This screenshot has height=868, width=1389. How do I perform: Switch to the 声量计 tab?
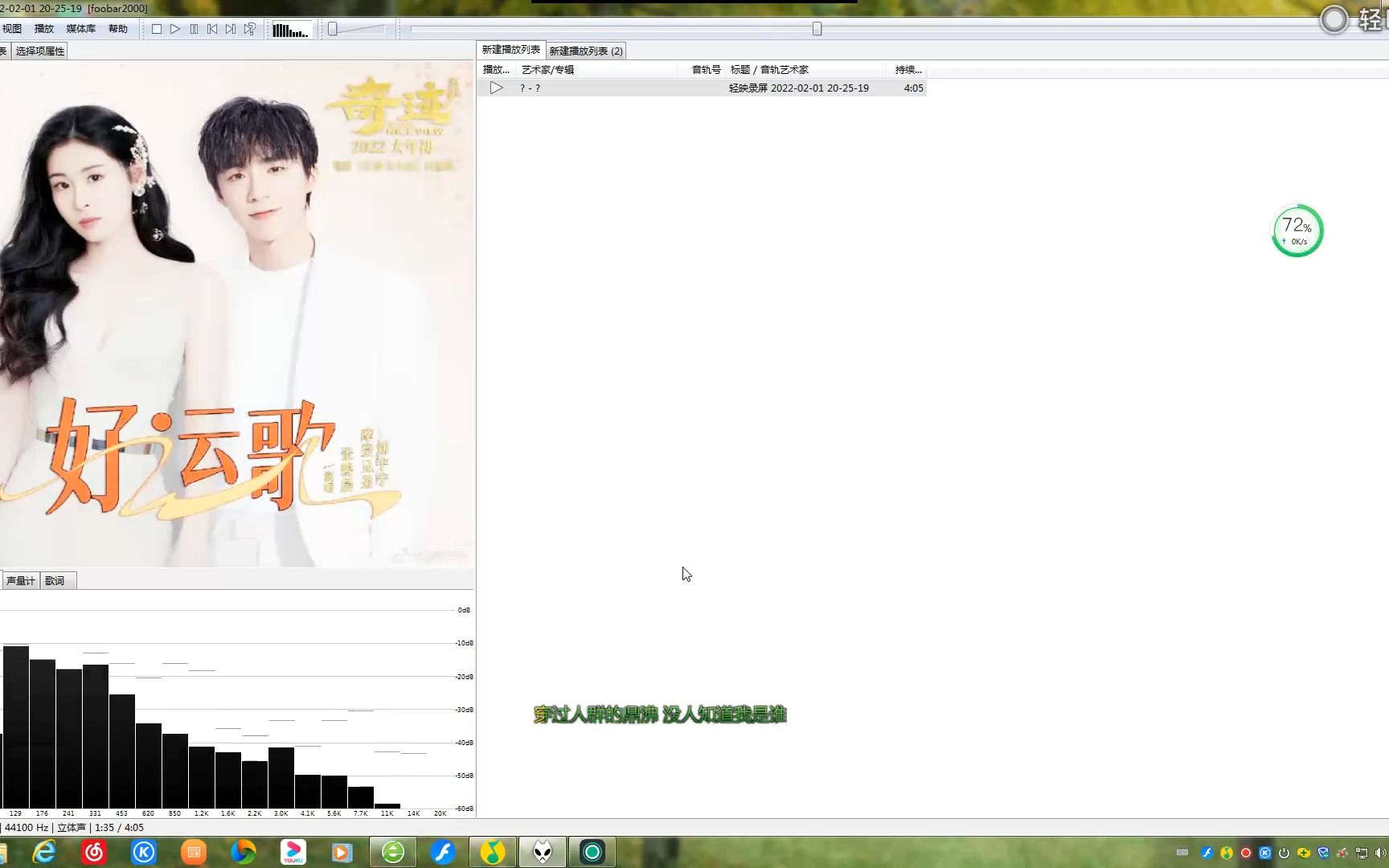20,581
